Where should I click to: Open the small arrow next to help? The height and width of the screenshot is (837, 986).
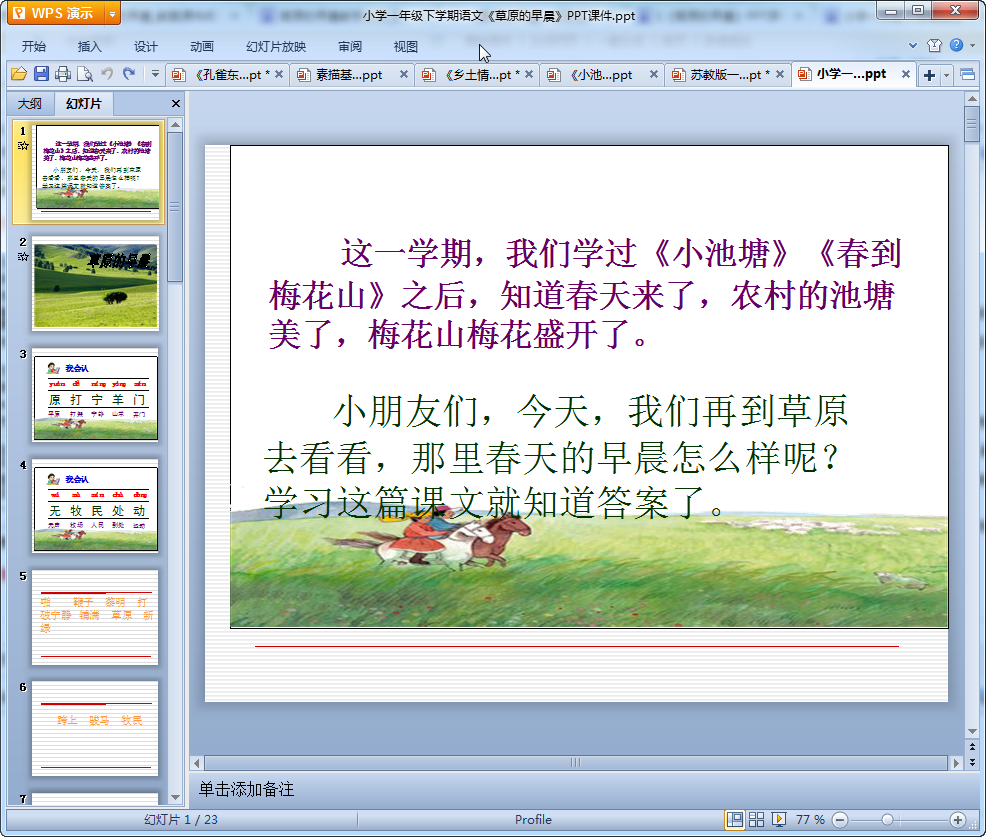pos(973,45)
